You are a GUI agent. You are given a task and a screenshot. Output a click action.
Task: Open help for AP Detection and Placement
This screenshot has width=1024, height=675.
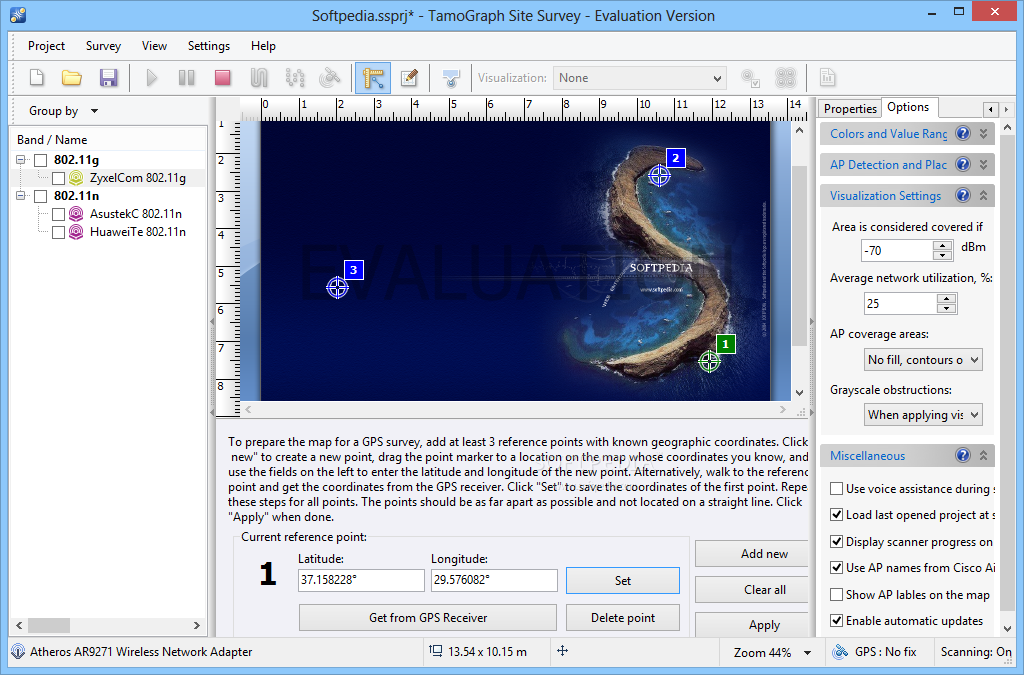coord(963,165)
